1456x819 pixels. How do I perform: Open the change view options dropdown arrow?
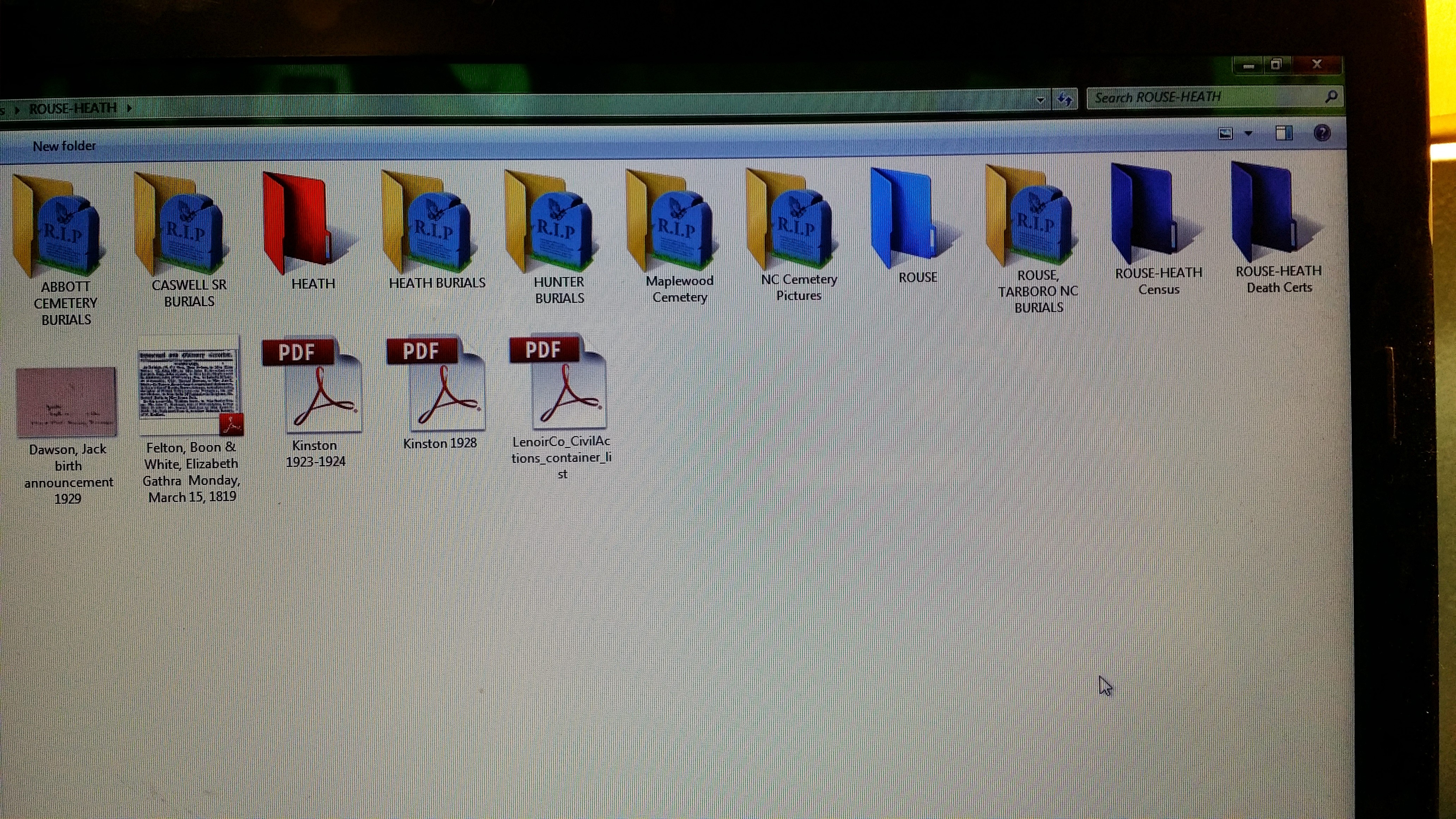pyautogui.click(x=1249, y=133)
